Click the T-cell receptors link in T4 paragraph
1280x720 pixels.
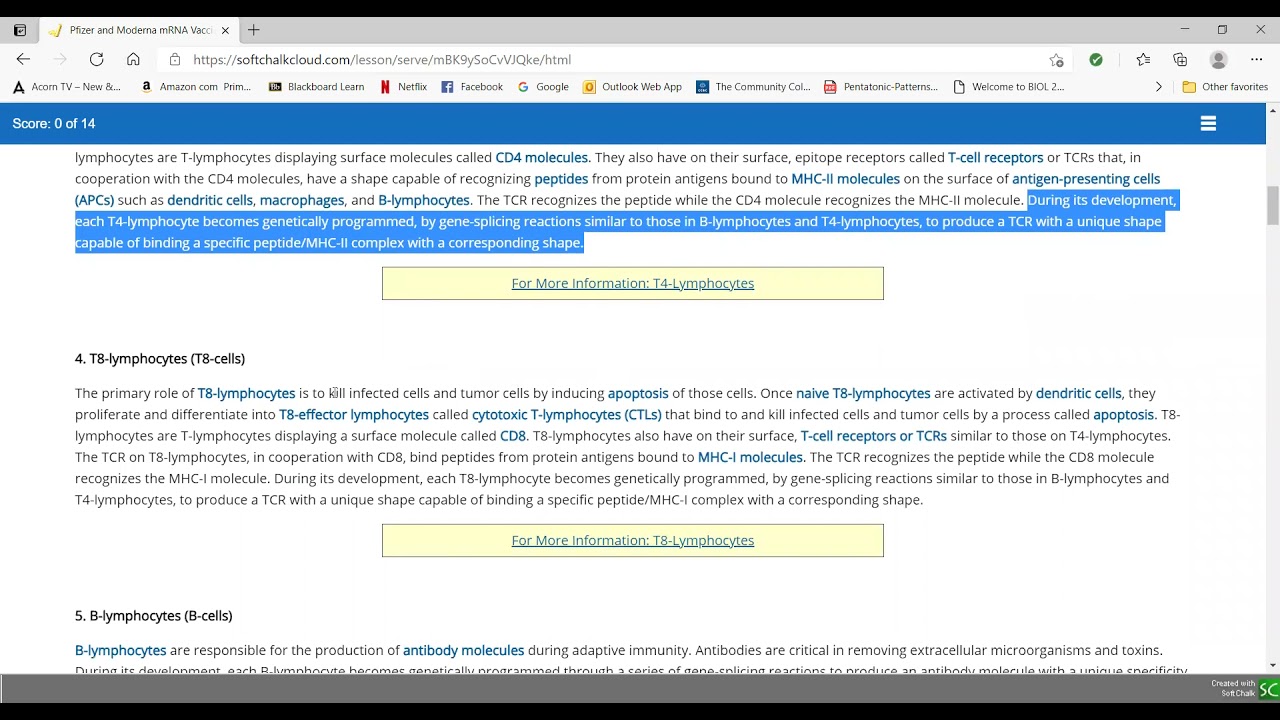(996, 157)
